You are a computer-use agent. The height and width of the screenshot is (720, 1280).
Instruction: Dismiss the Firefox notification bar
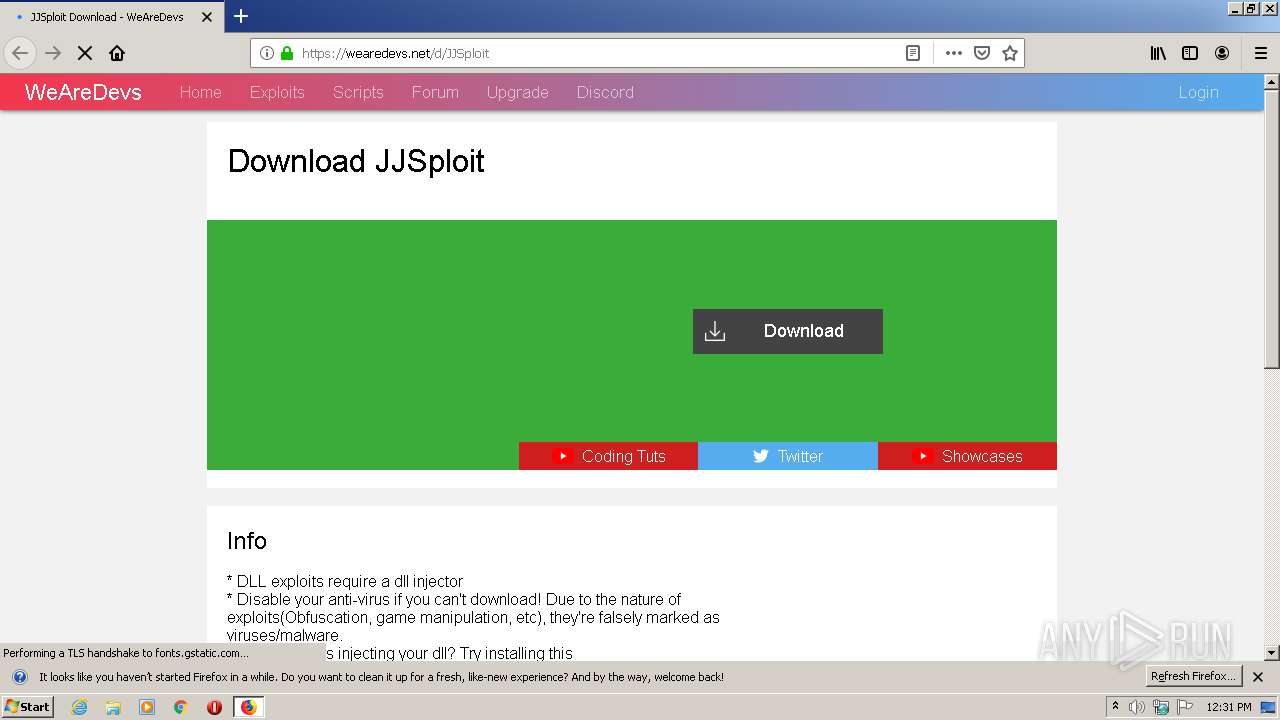[1258, 677]
